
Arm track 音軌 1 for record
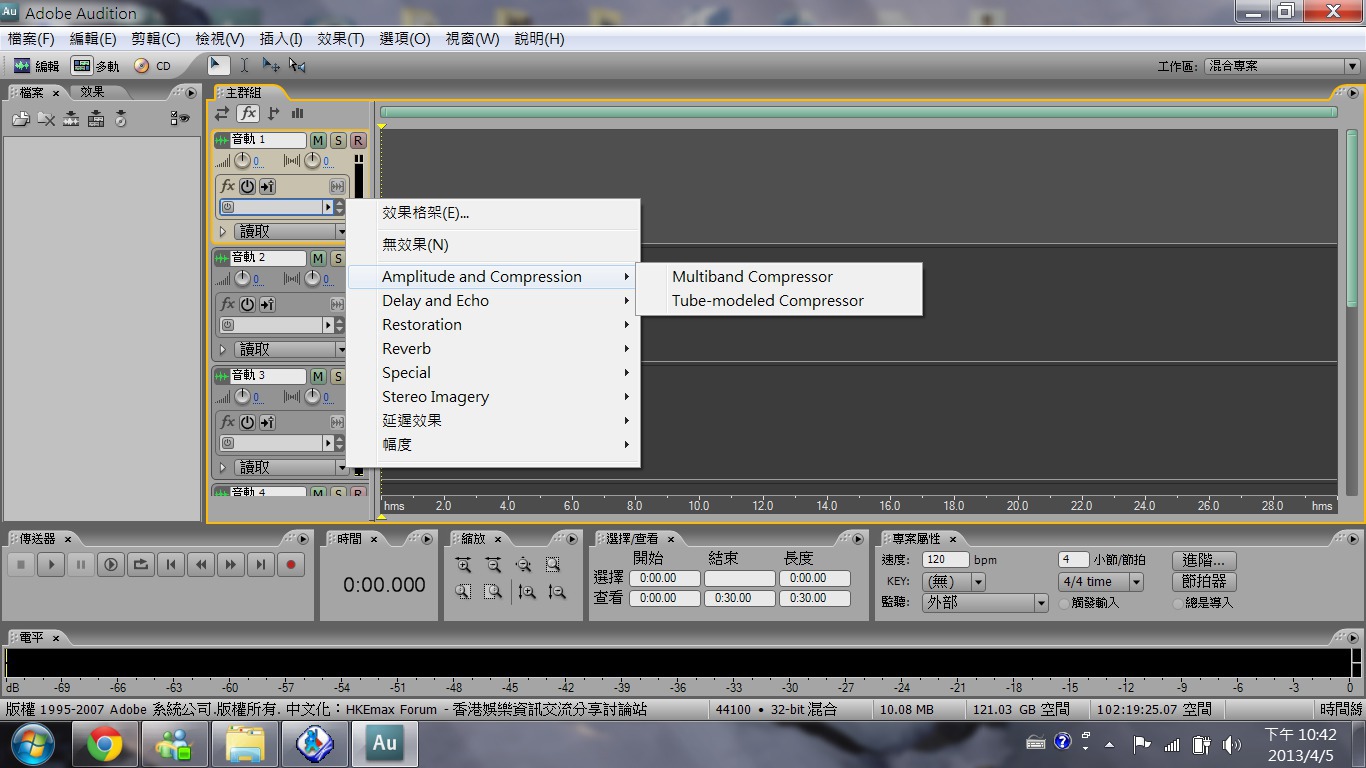[x=358, y=140]
